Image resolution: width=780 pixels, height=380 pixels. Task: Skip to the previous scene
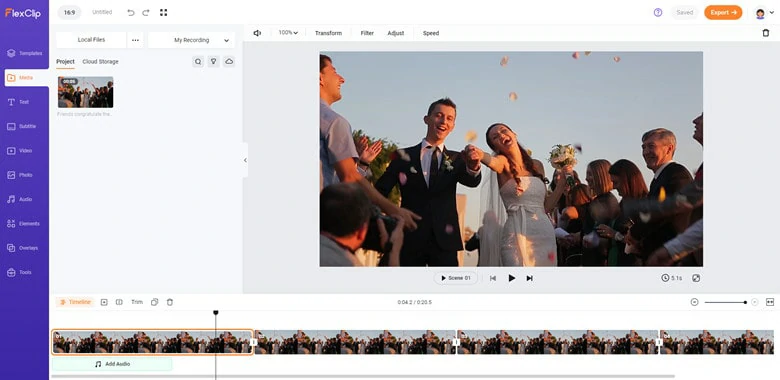492,278
